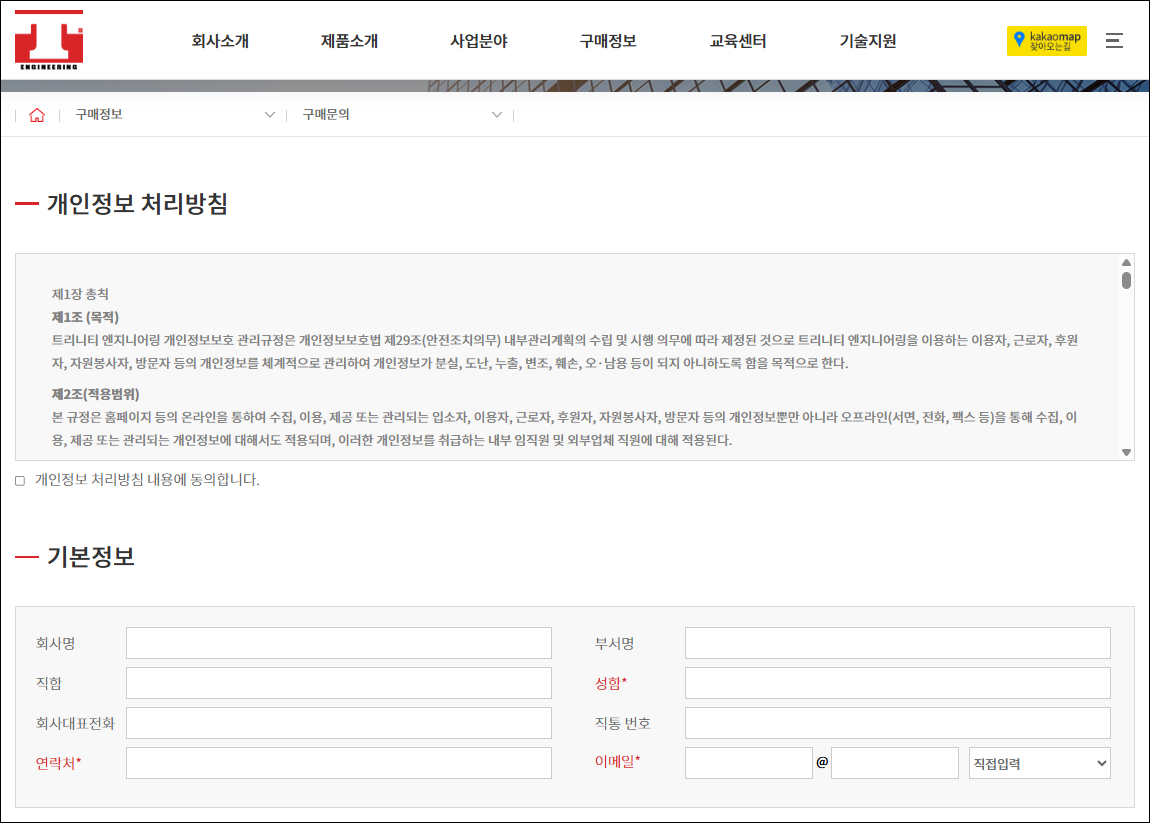Click the policy box scroll-down arrow
Screen dimensions: 1150x823
tap(1126, 453)
